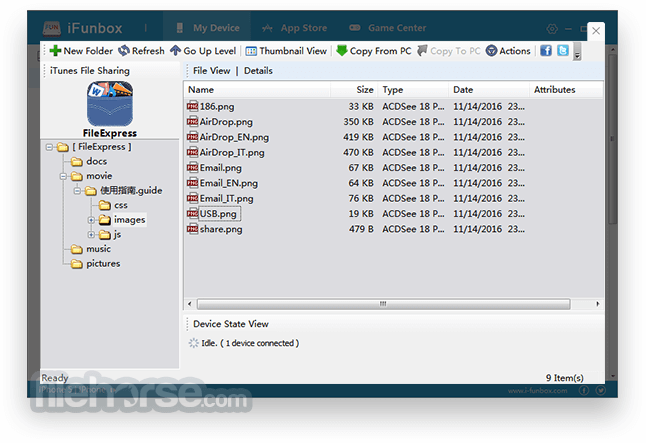Open the Actions toolbar menu
The width and height of the screenshot is (646, 443).
coord(508,51)
